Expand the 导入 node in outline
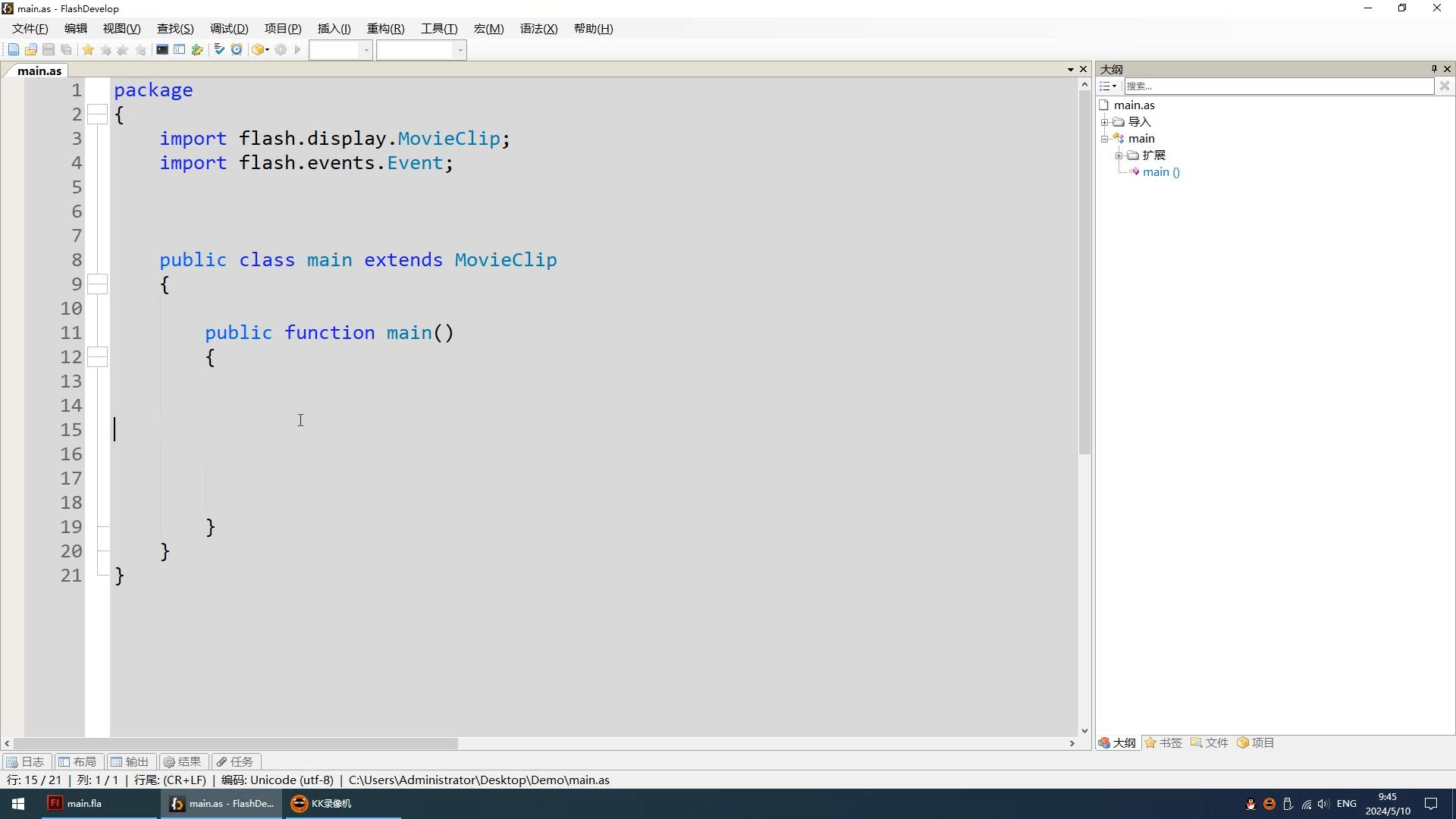1456x819 pixels. click(x=1105, y=122)
